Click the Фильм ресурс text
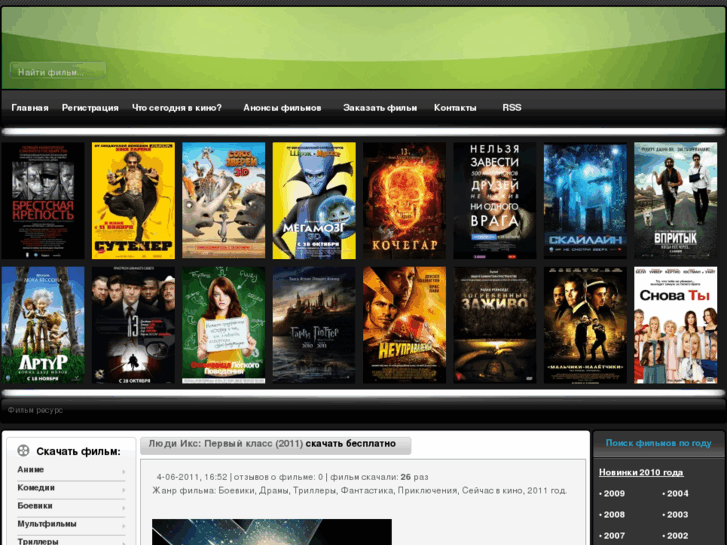This screenshot has height=545, width=727. coord(35,410)
